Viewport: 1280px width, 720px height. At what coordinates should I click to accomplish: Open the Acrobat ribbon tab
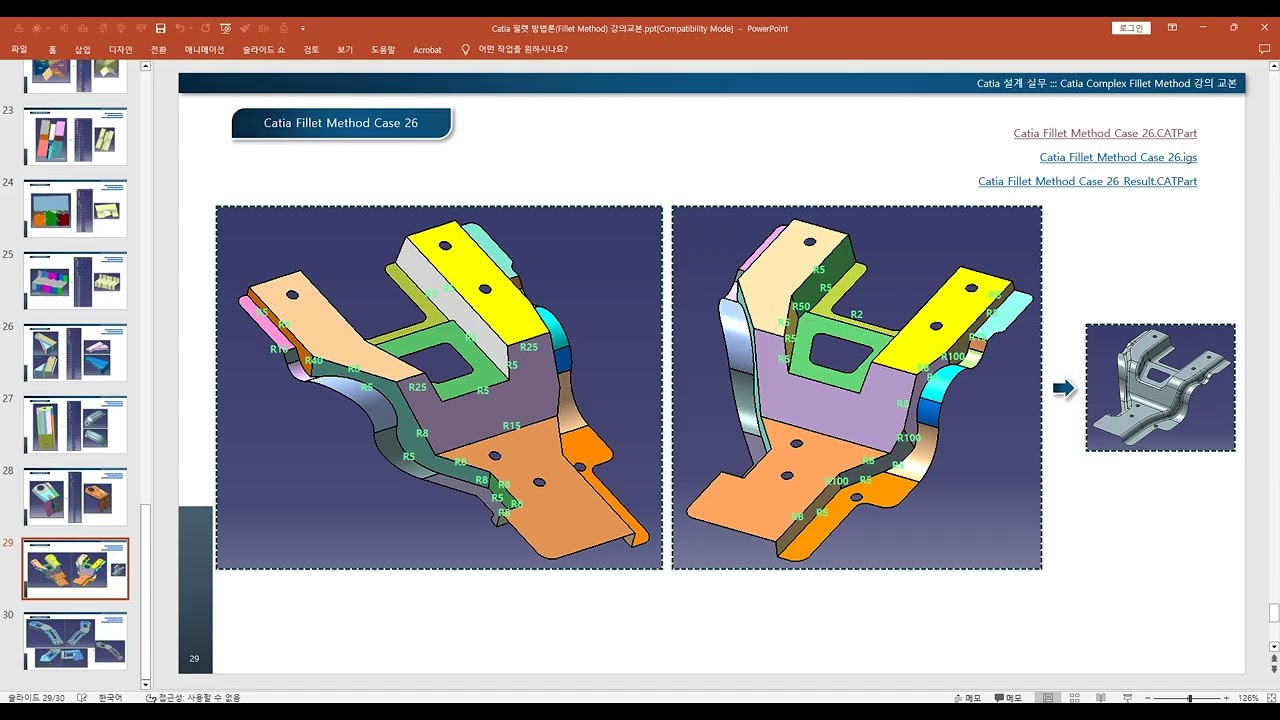pos(427,49)
